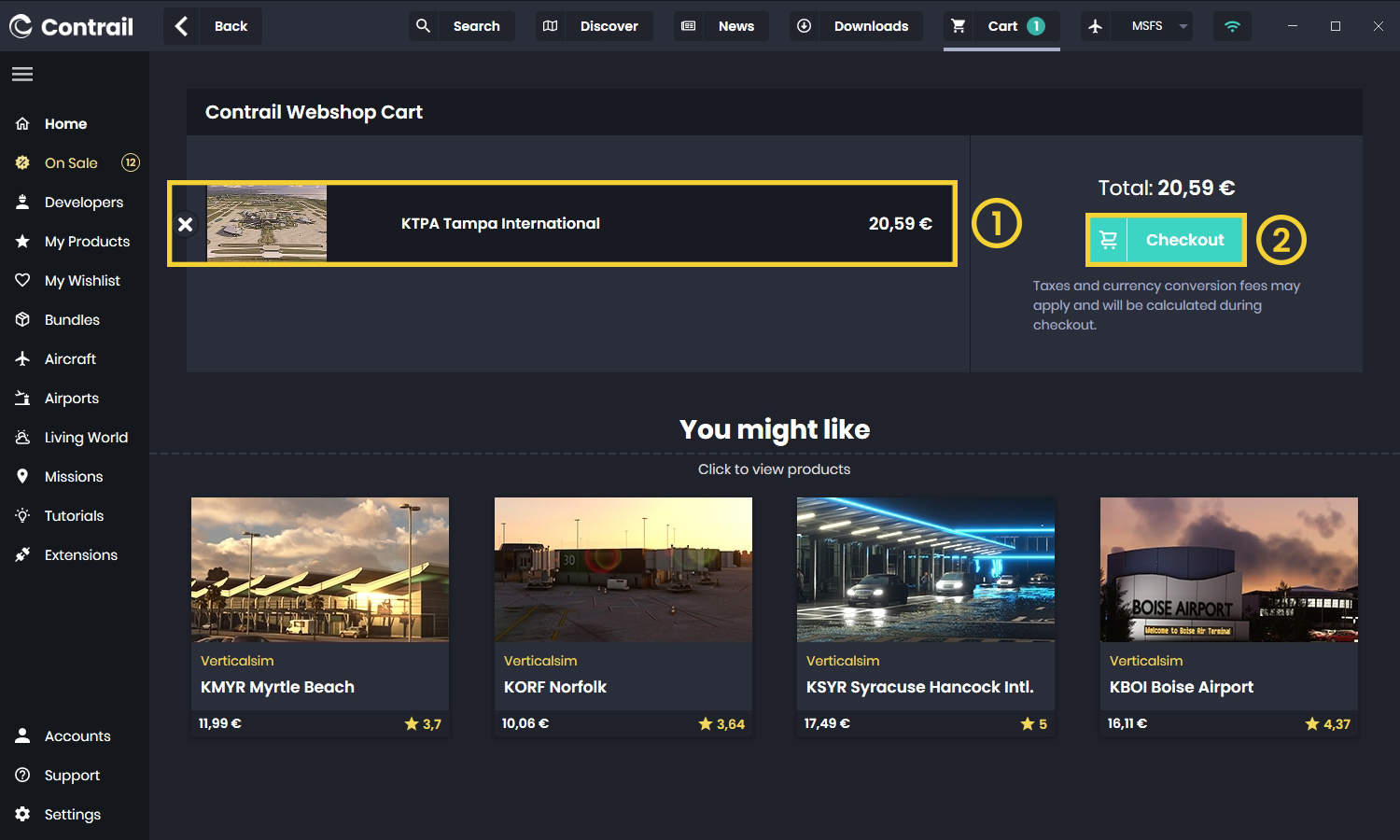Viewport: 1400px width, 840px height.
Task: Click the KTPA Tampa cart item thumbnail
Action: click(x=267, y=223)
